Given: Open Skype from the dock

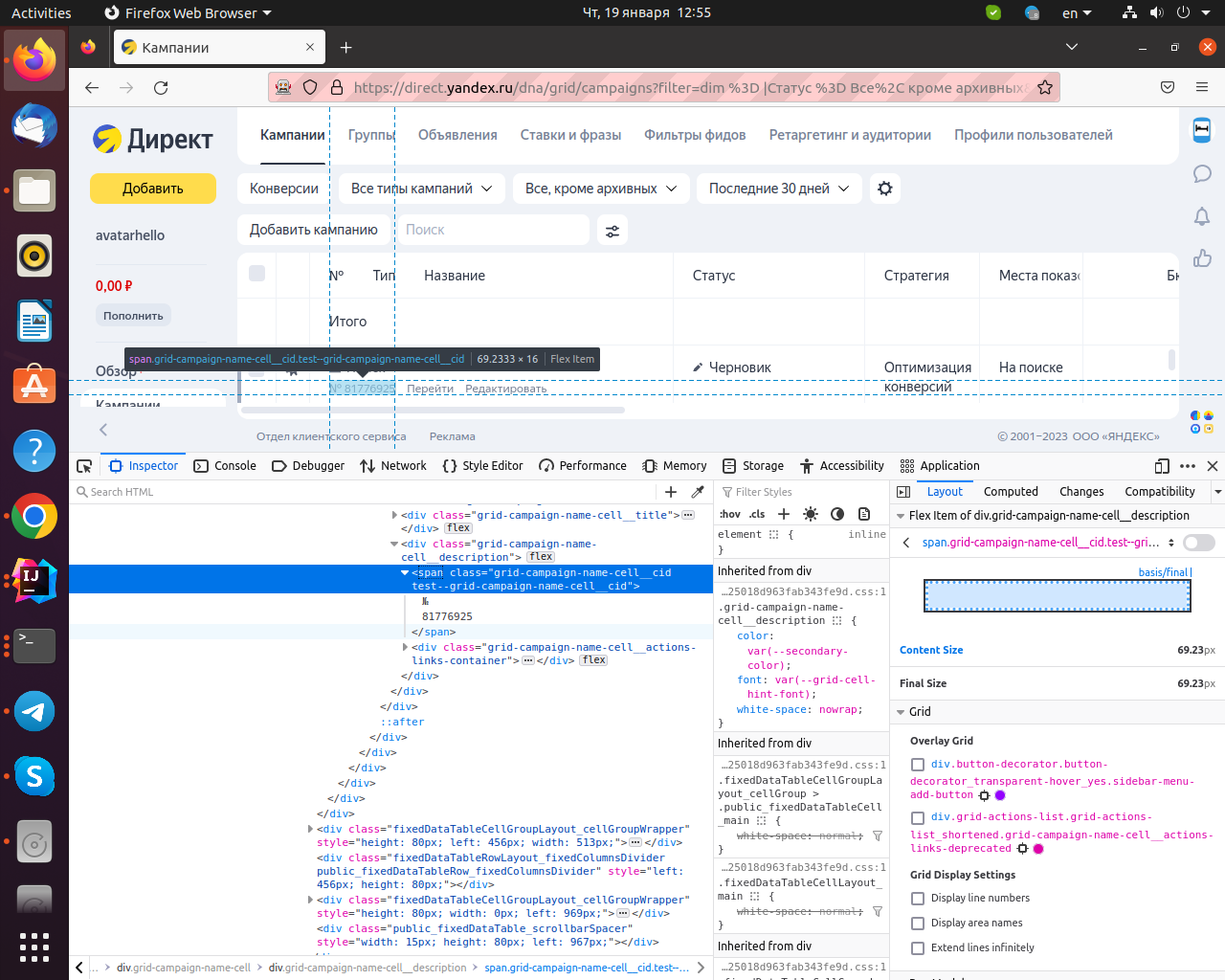Looking at the screenshot, I should click(x=34, y=776).
